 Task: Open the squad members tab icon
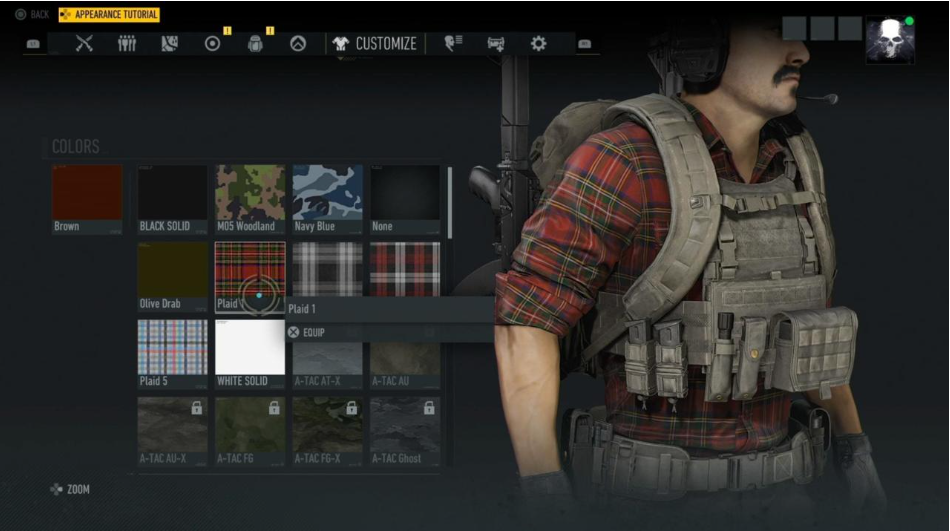[x=127, y=44]
